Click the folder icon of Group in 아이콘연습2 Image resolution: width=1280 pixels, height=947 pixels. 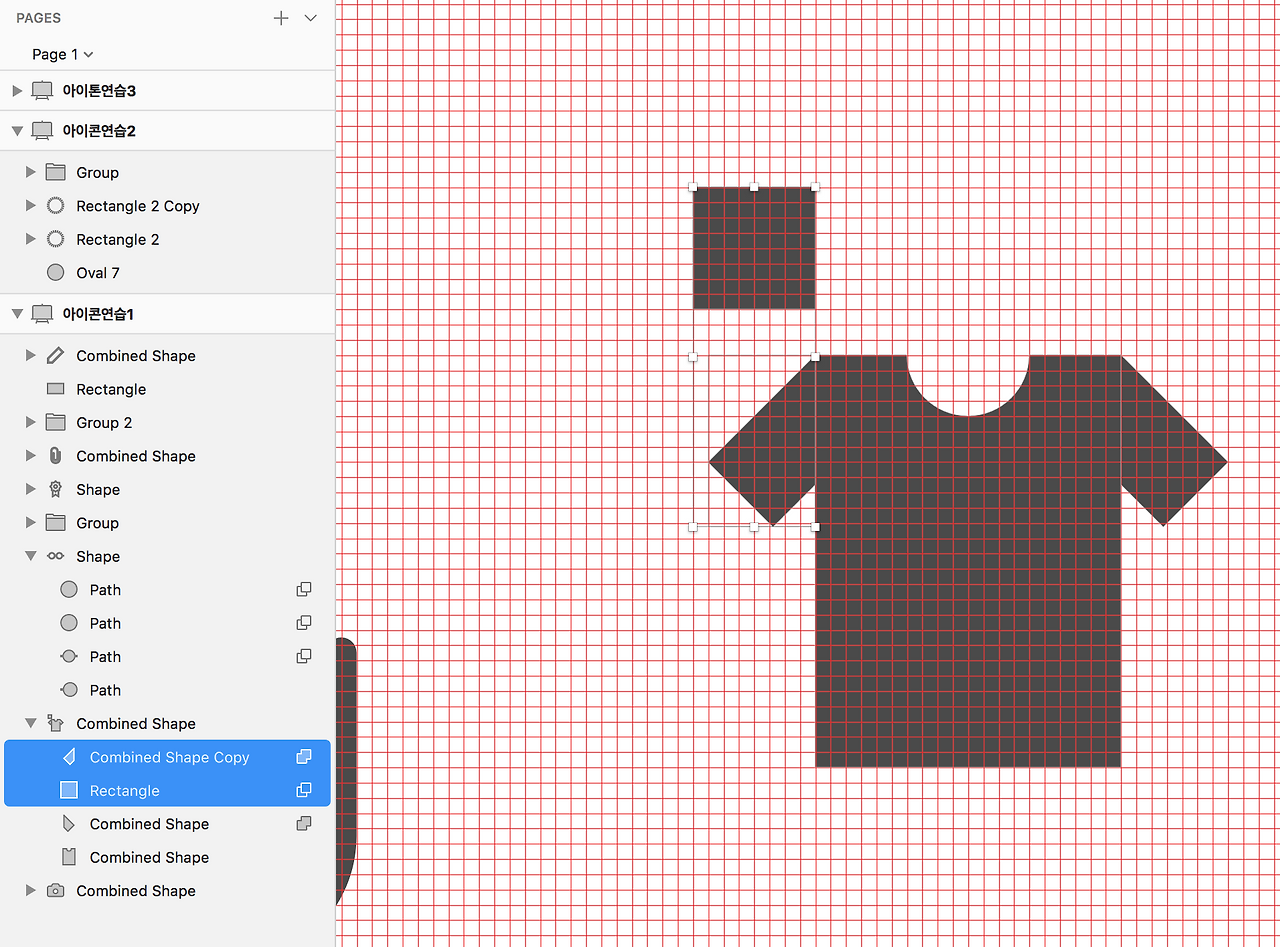(56, 172)
